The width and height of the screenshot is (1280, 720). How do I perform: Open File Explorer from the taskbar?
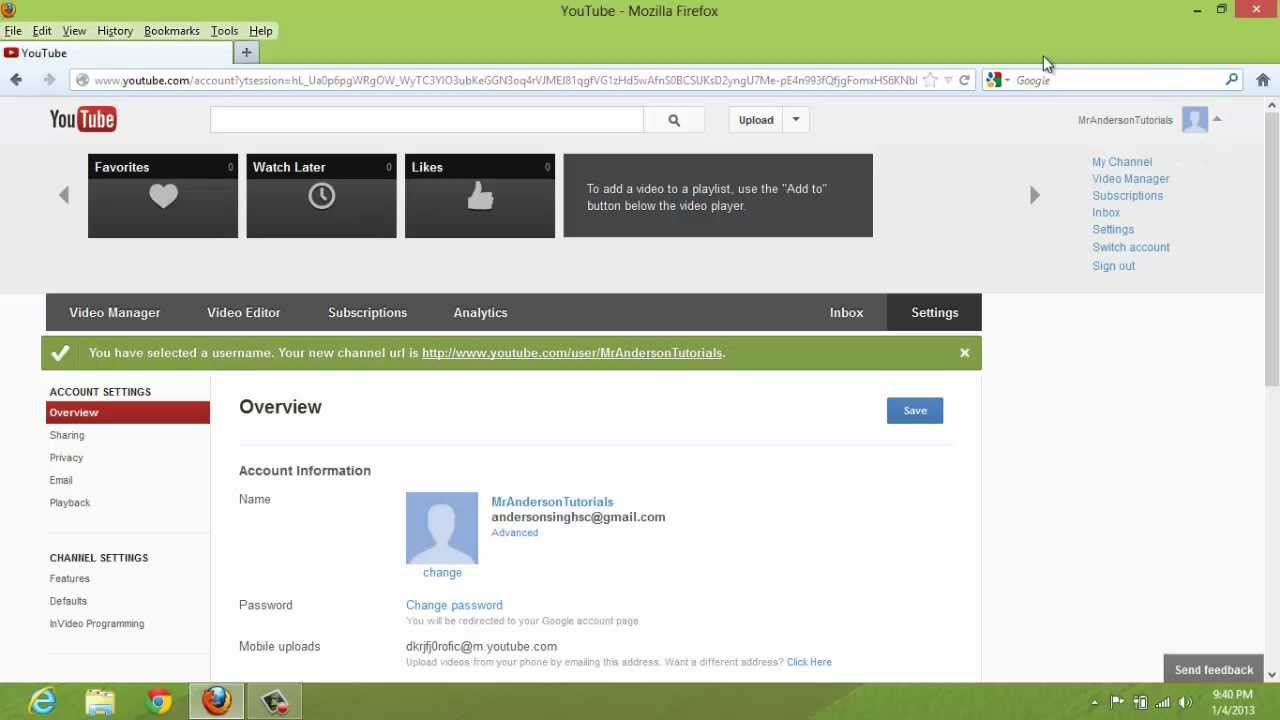coord(100,702)
